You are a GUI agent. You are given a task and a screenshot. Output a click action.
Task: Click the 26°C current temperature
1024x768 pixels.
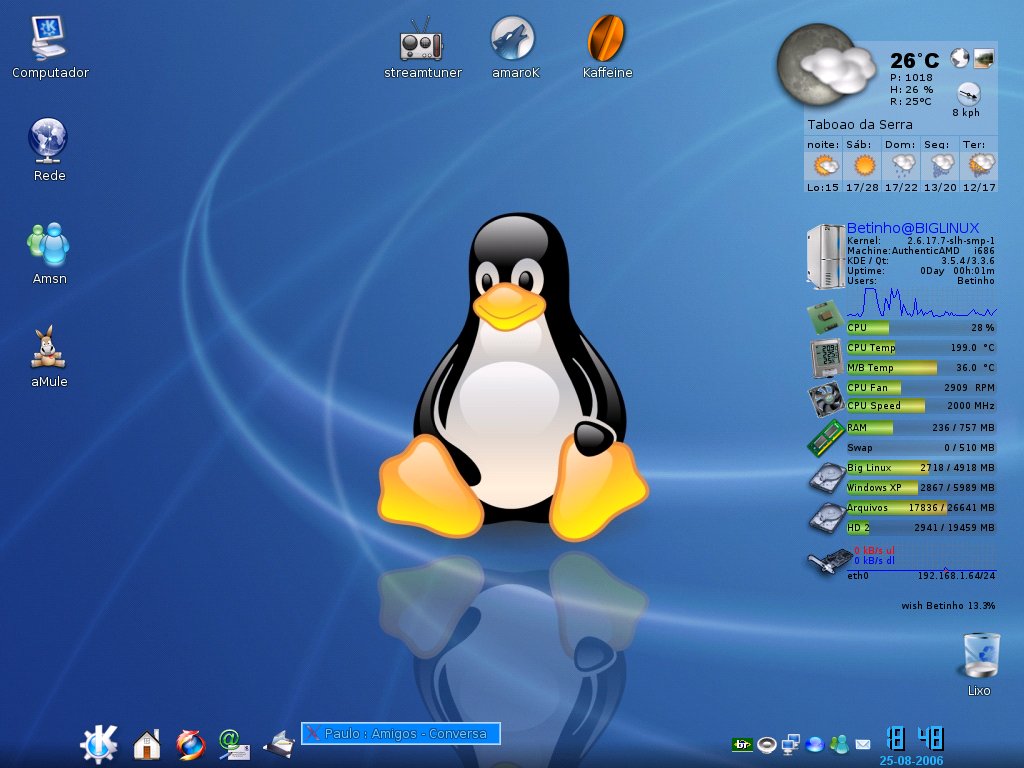914,61
